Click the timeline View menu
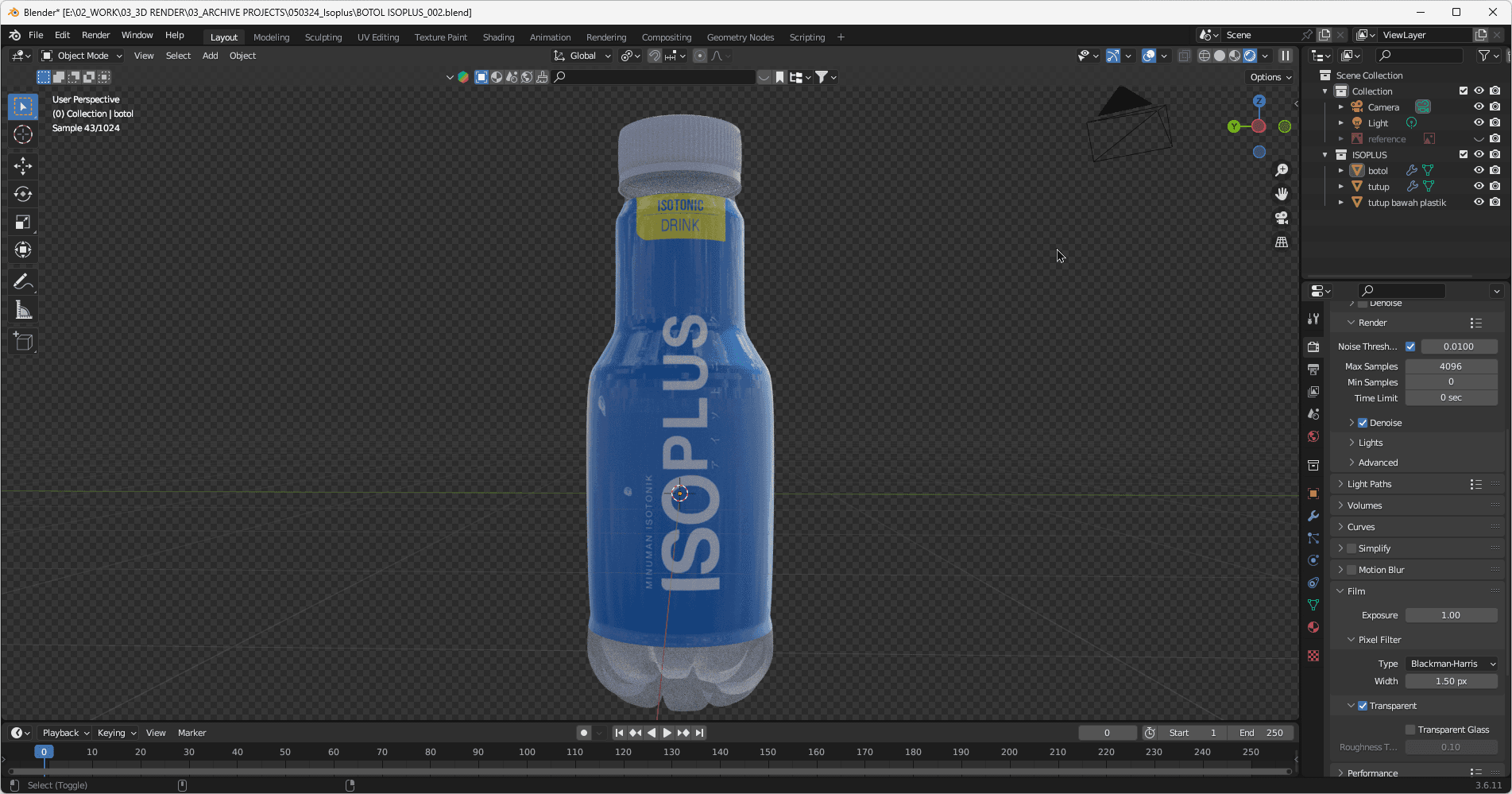This screenshot has height=794, width=1512. (156, 733)
